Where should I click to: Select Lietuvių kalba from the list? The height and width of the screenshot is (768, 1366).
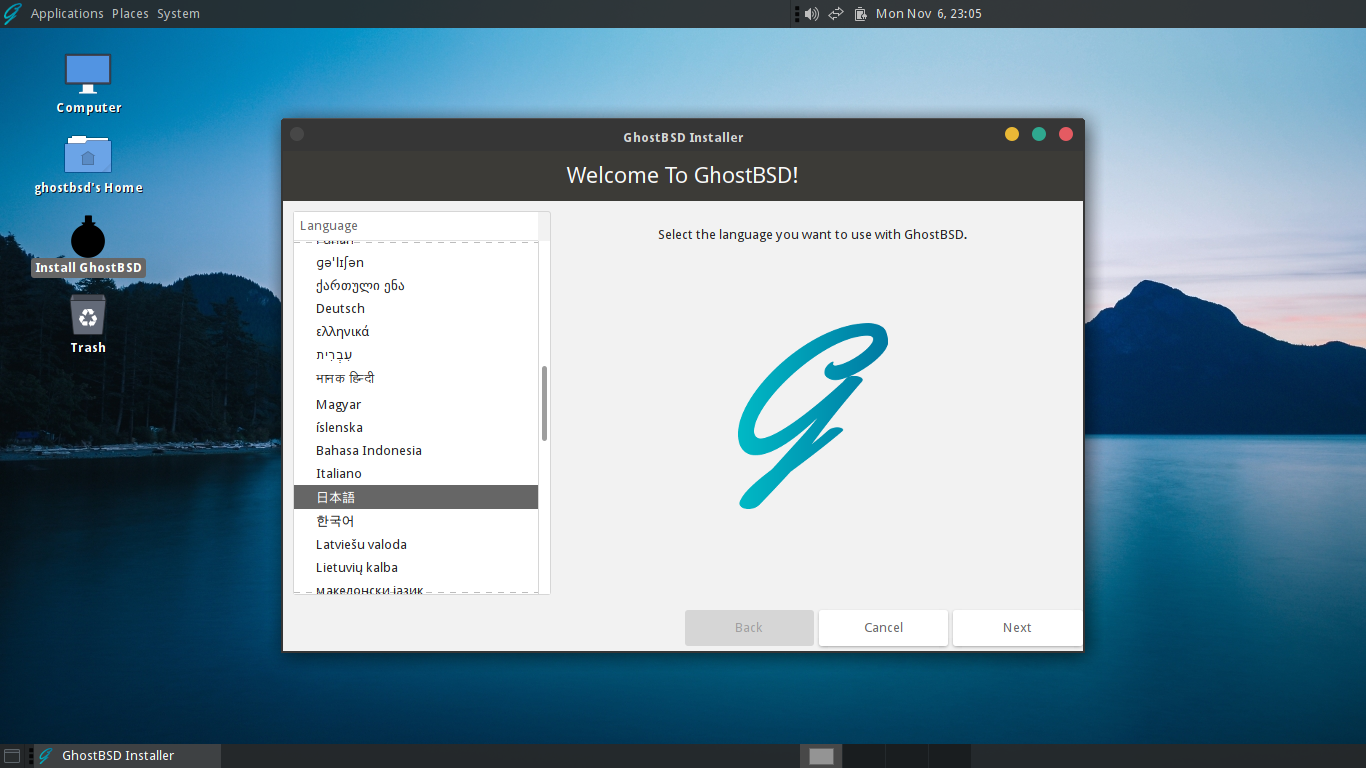416,568
